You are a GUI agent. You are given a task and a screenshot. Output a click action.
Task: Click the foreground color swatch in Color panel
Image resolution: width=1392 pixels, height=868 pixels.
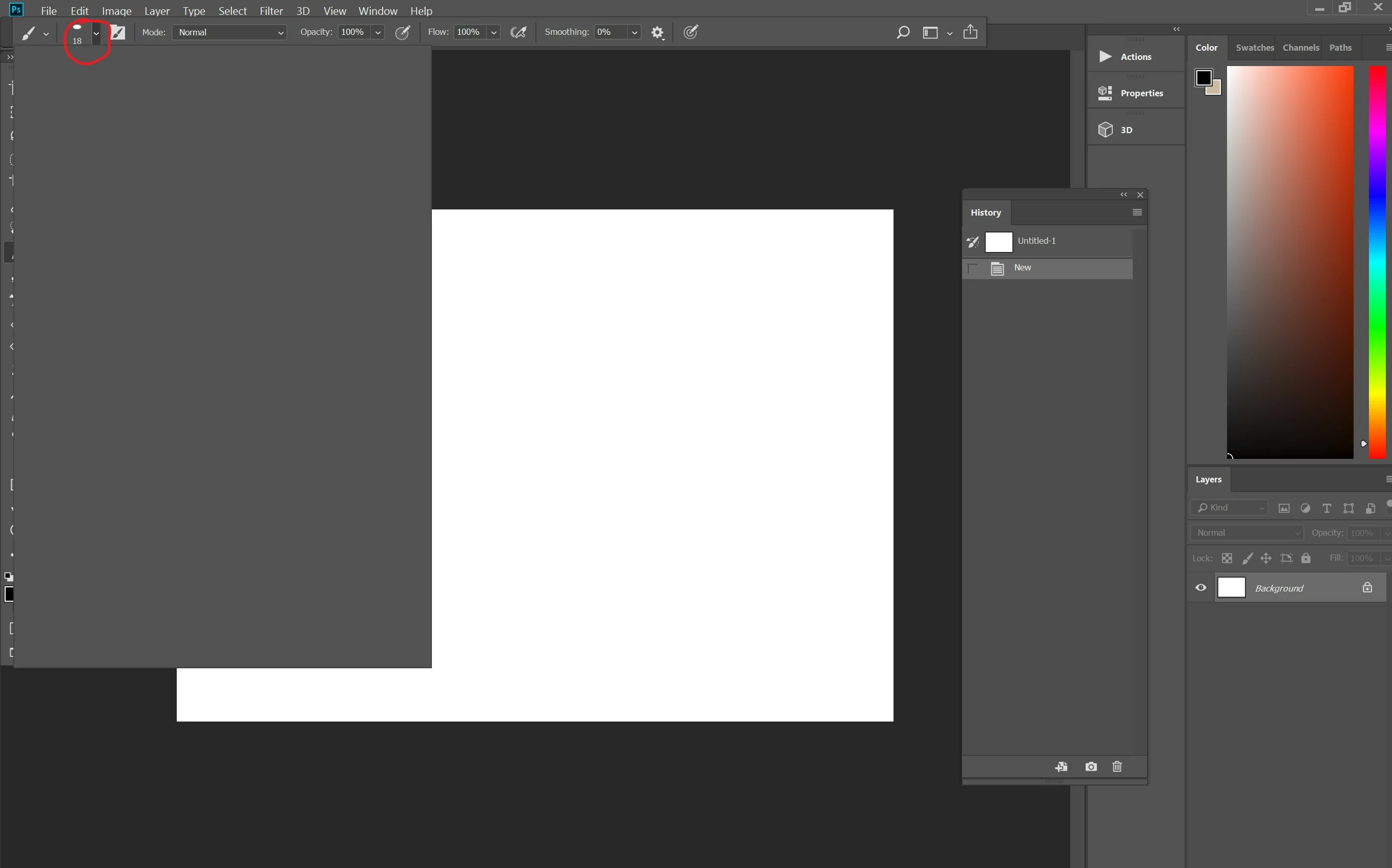pyautogui.click(x=1203, y=77)
